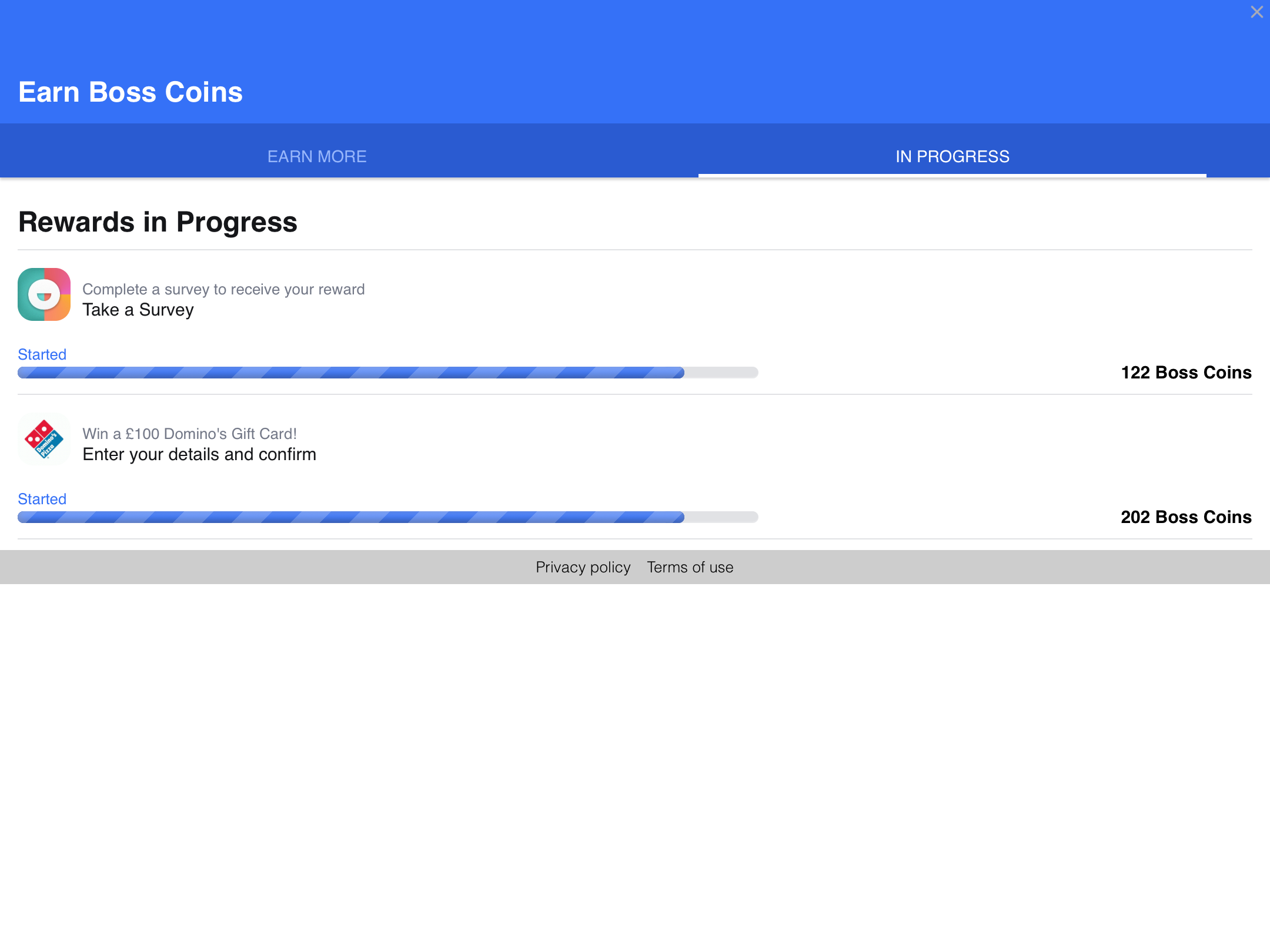The width and height of the screenshot is (1270, 952).
Task: Click the Domino's Pizza logo icon
Action: click(44, 439)
